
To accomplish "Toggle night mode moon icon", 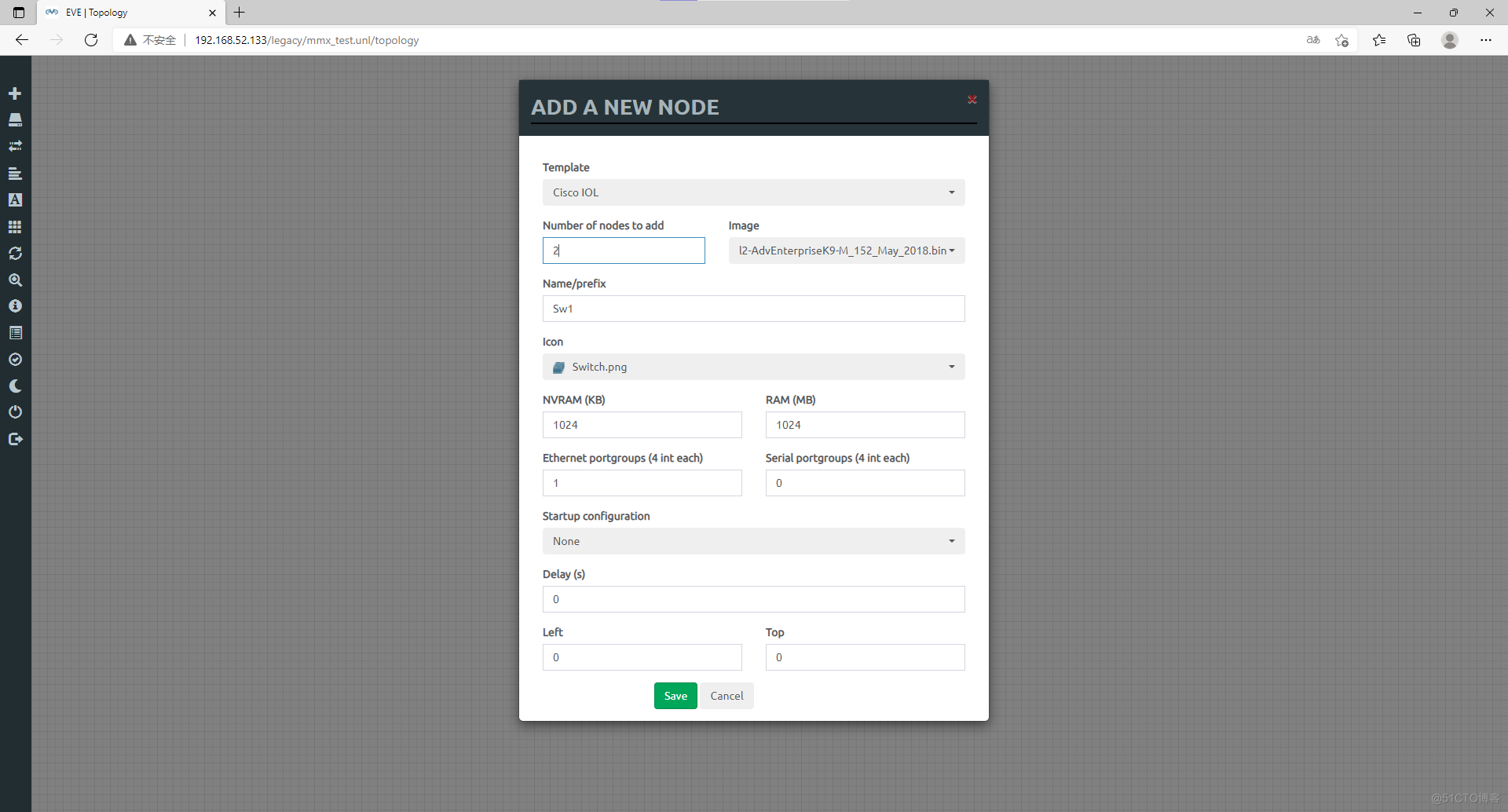I will click(15, 386).
